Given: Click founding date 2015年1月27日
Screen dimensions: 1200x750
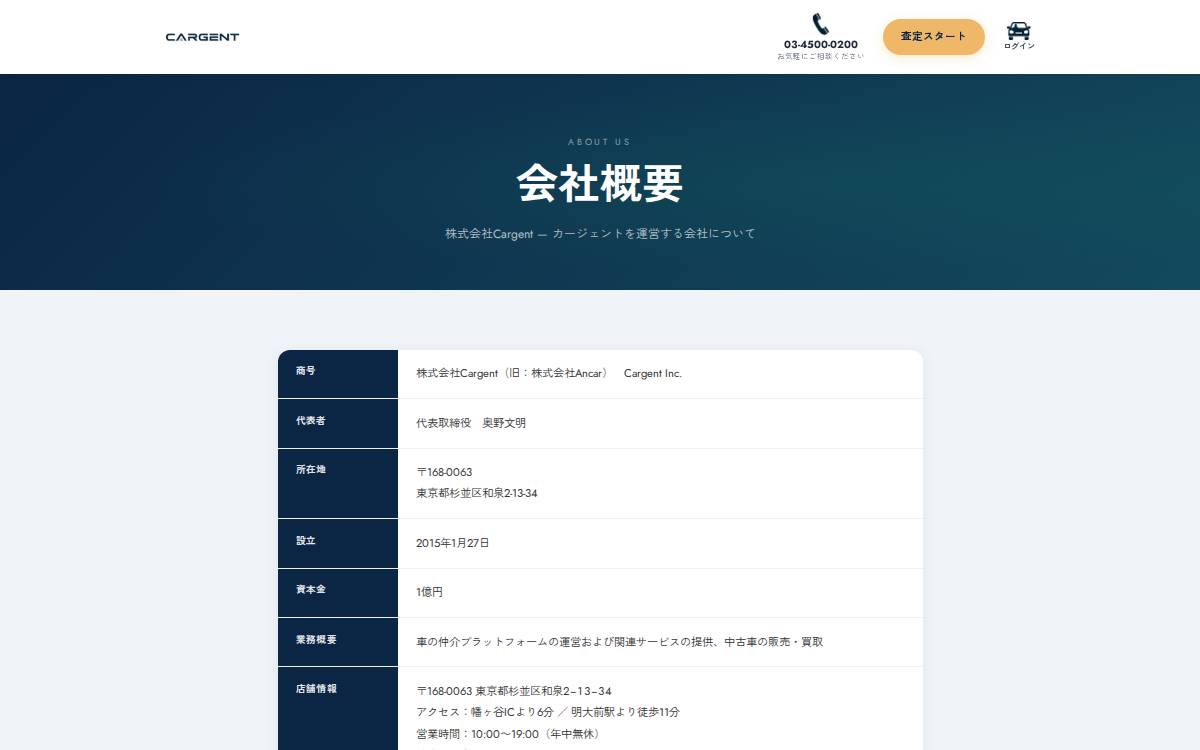Looking at the screenshot, I should (453, 543).
